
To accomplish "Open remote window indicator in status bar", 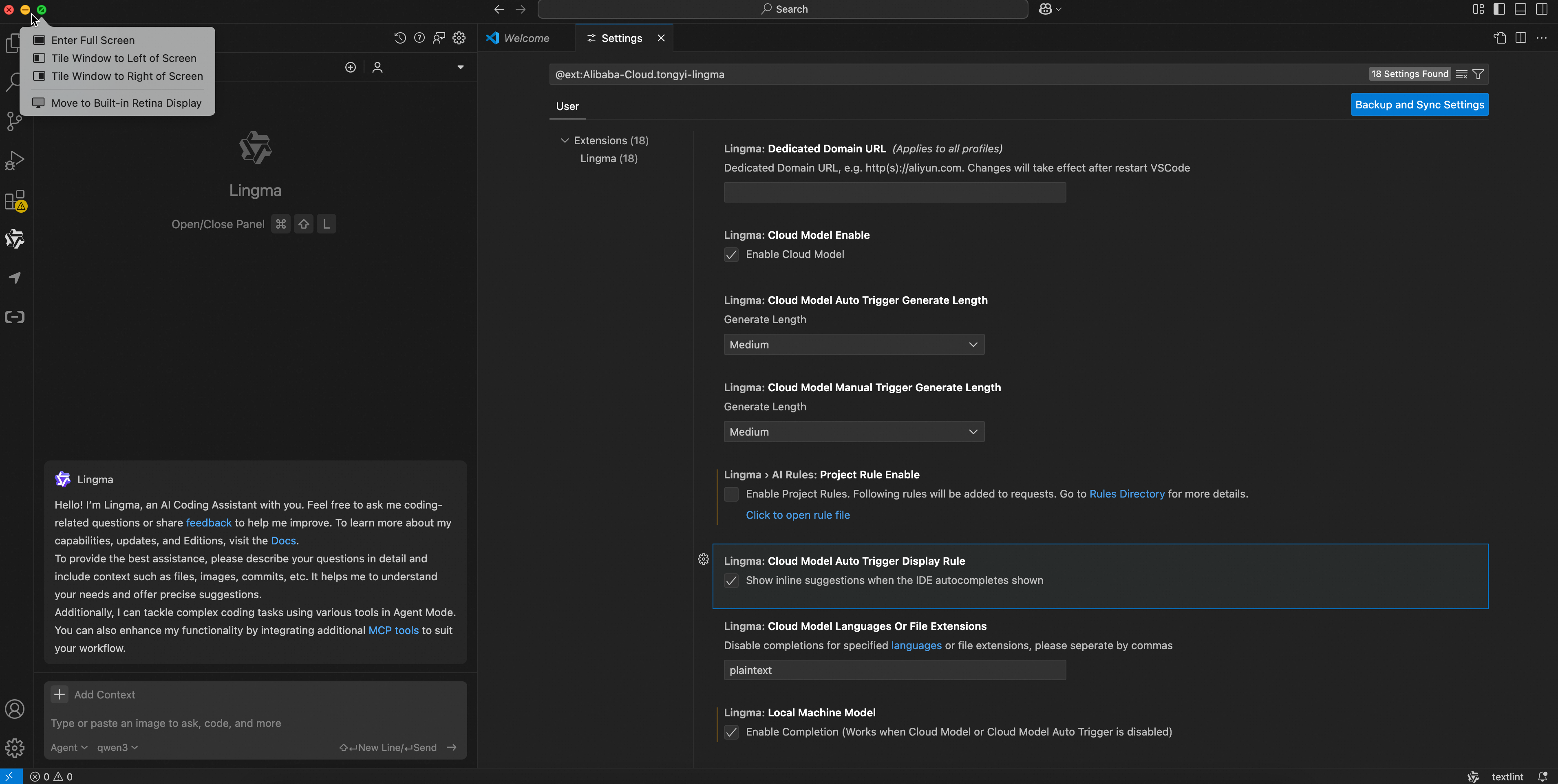I will [x=10, y=777].
